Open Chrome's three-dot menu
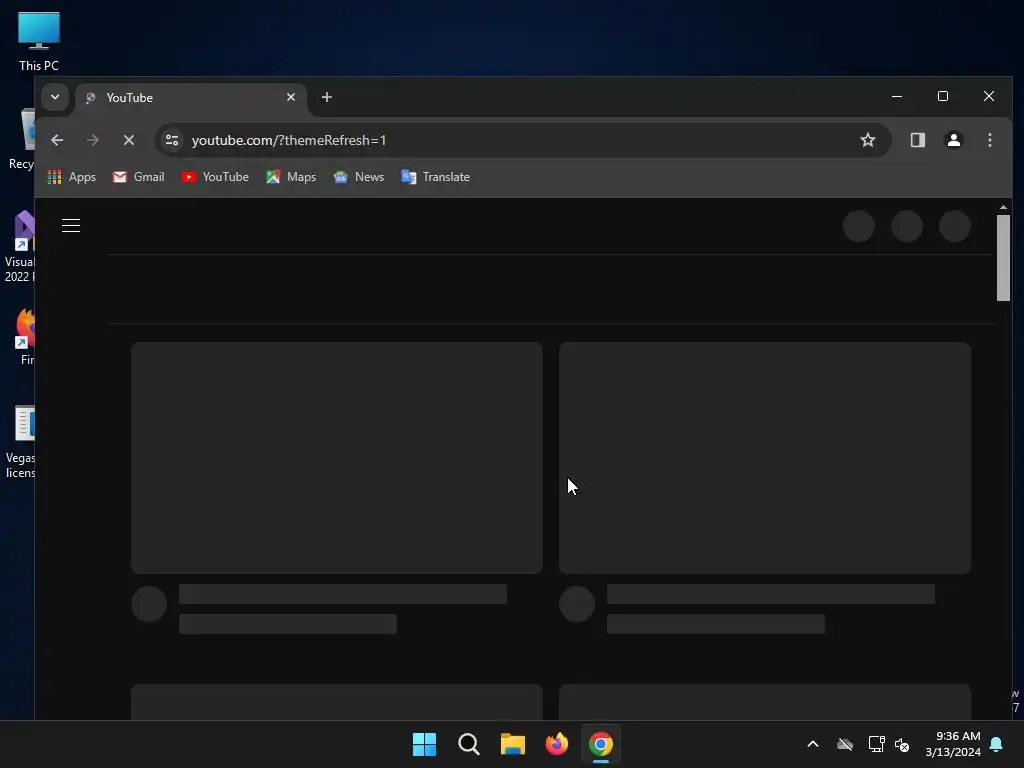Image resolution: width=1024 pixels, height=768 pixels. click(x=990, y=140)
